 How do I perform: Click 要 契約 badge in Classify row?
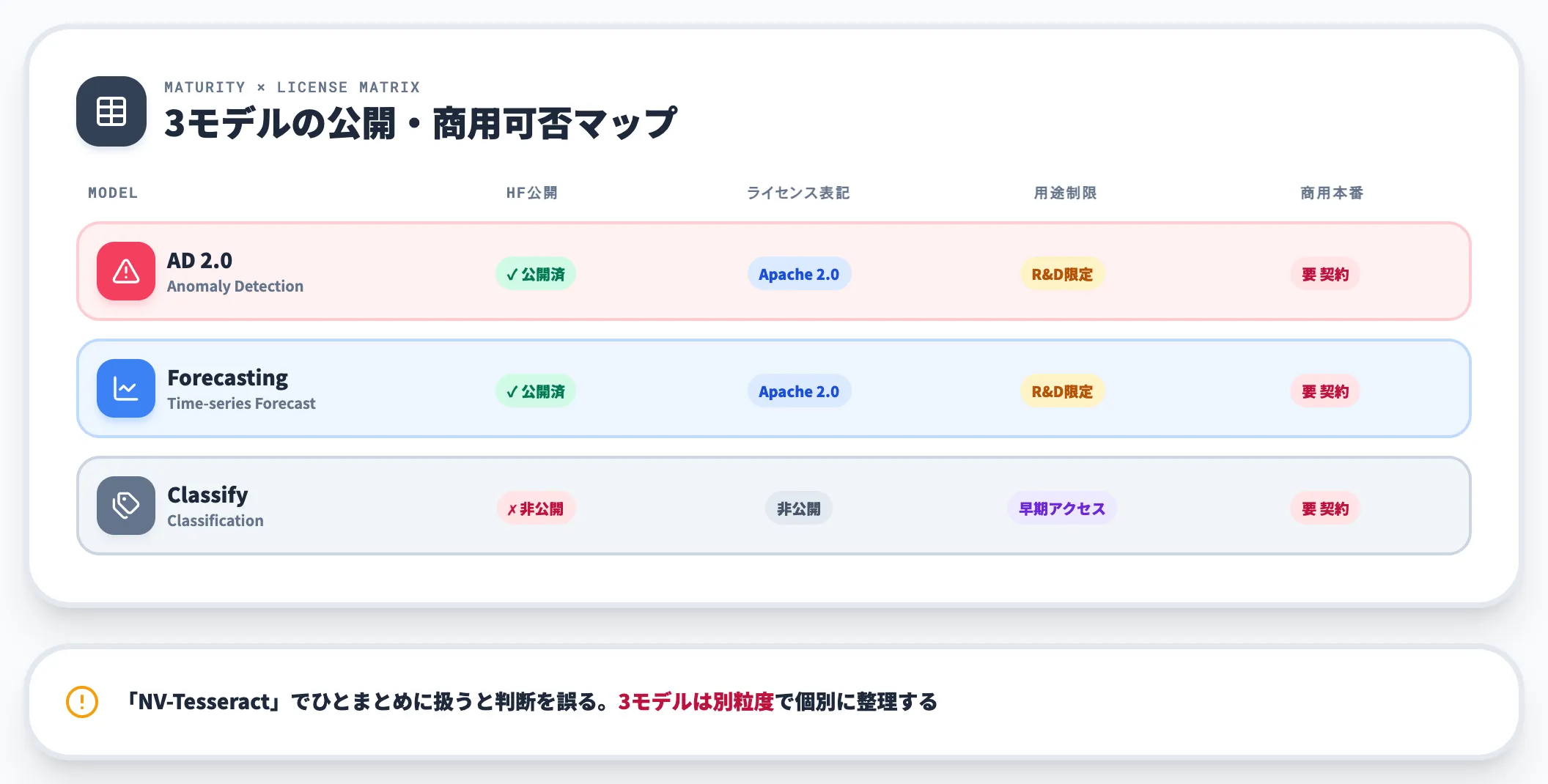coord(1325,509)
